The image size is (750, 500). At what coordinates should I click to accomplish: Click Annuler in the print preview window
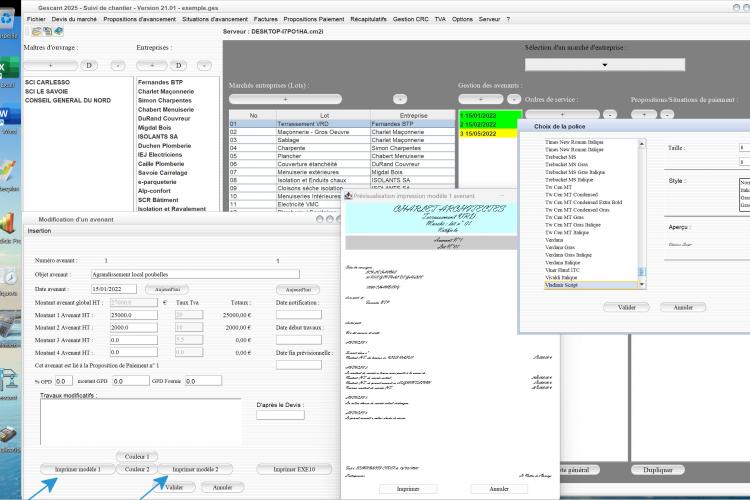(499, 489)
